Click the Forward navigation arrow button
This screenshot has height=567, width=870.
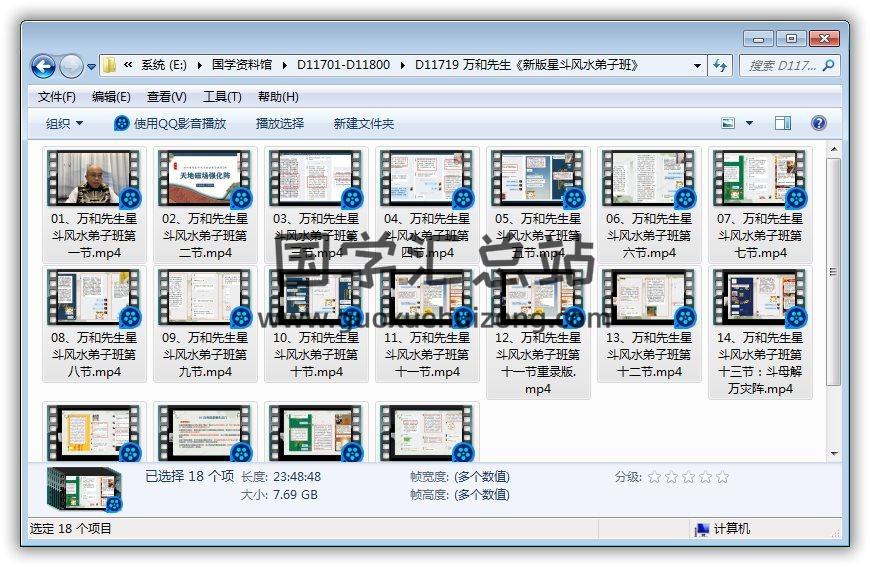[x=71, y=67]
